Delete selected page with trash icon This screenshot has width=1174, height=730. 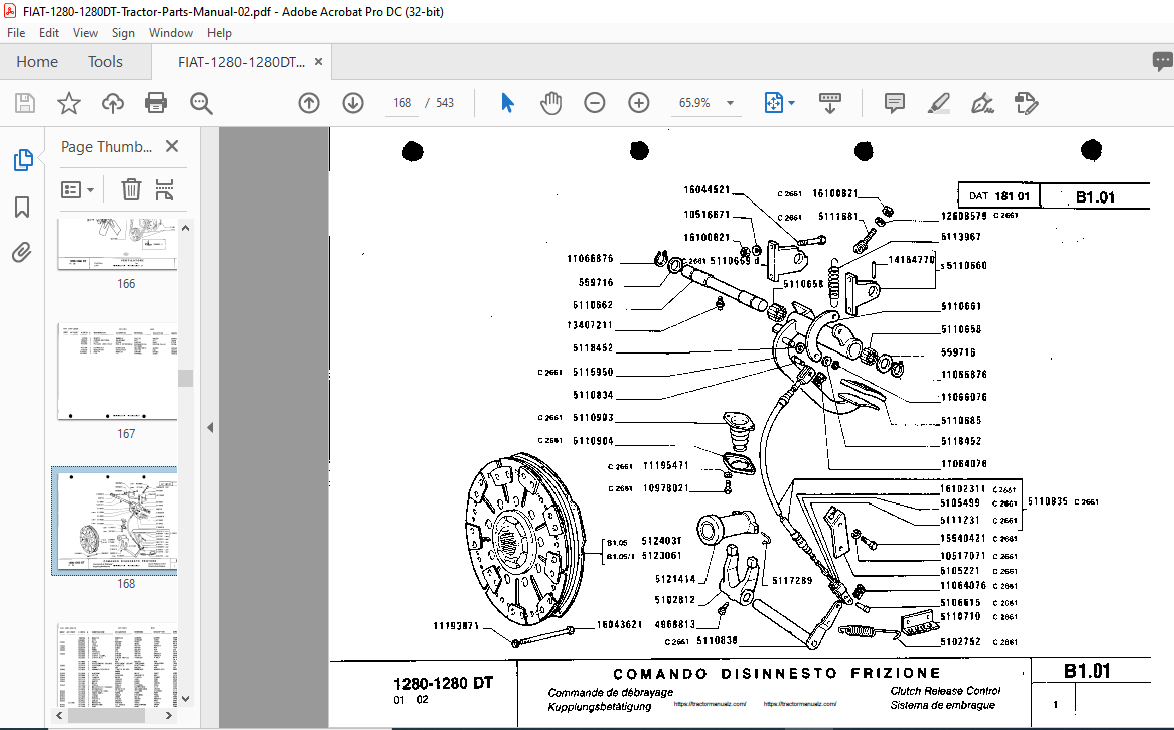(x=131, y=189)
